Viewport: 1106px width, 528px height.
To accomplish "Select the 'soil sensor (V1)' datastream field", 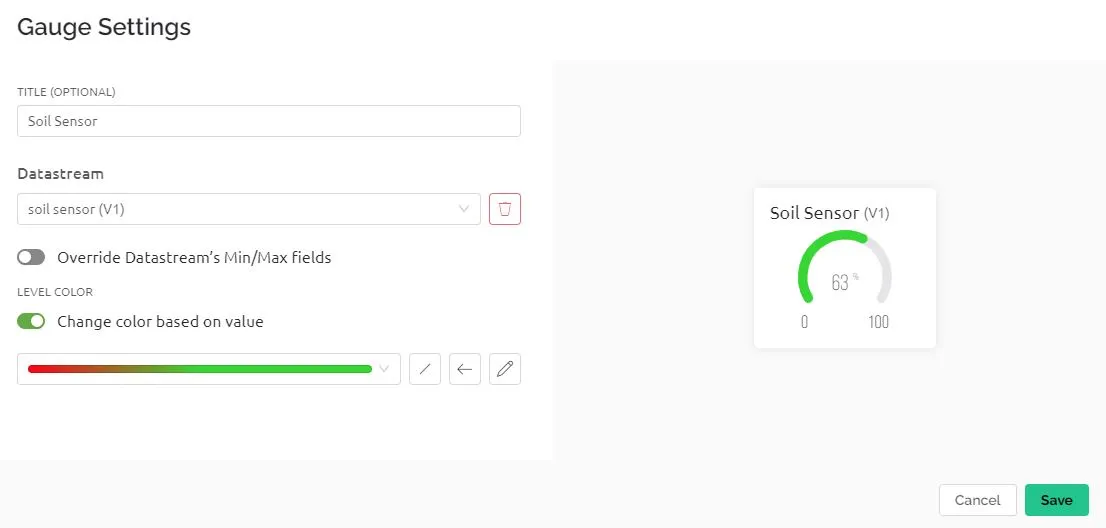I will pyautogui.click(x=248, y=209).
